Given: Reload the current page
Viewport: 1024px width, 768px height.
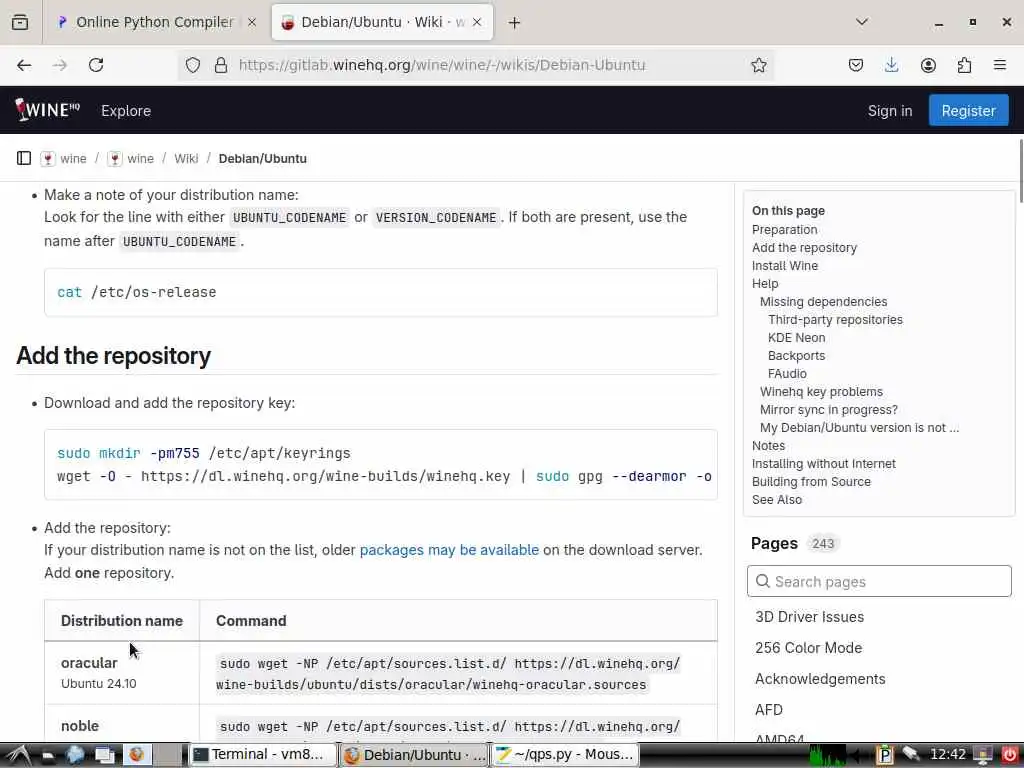Looking at the screenshot, I should pyautogui.click(x=96, y=65).
